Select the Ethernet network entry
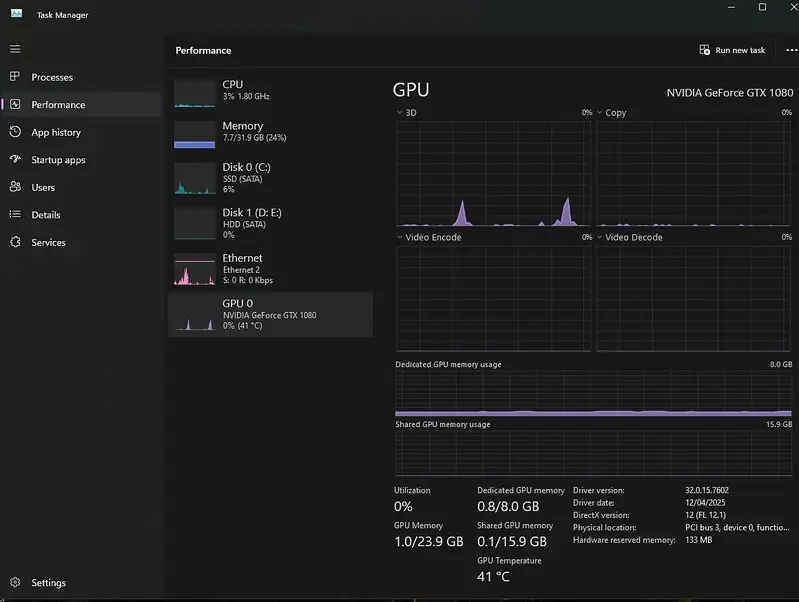This screenshot has width=799, height=602. [x=271, y=269]
